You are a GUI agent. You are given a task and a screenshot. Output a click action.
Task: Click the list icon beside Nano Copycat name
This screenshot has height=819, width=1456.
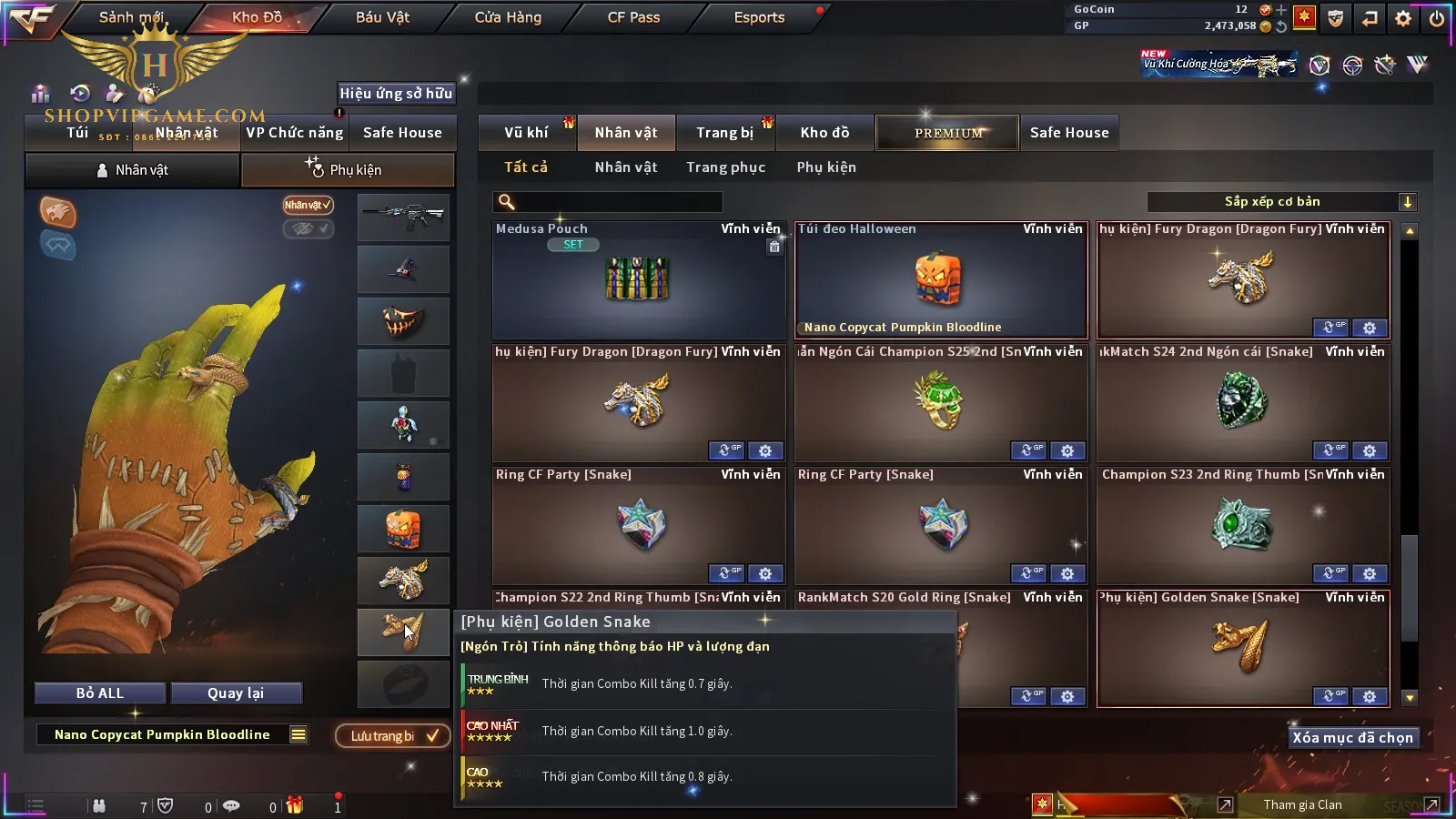pyautogui.click(x=298, y=734)
